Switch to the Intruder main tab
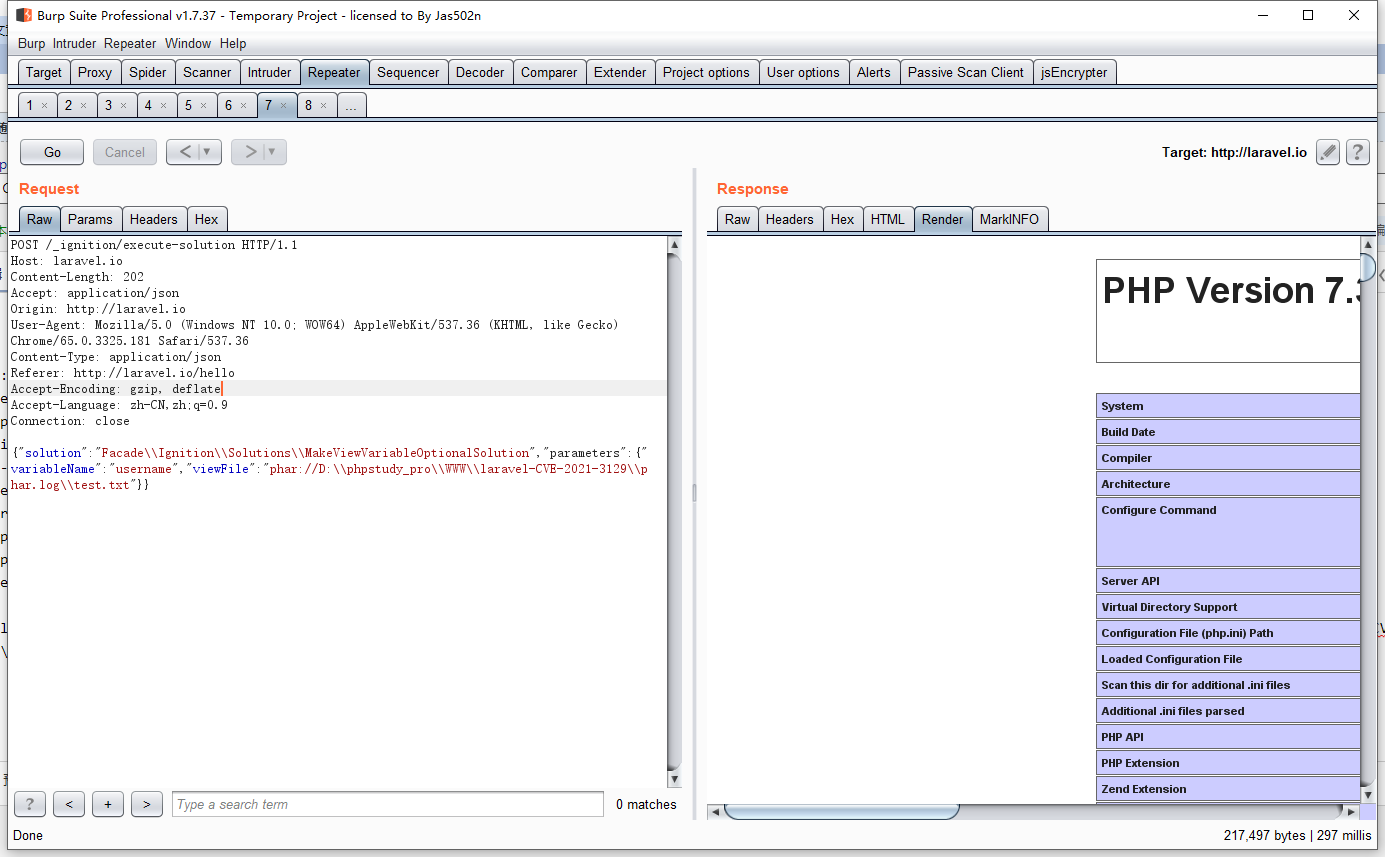 (270, 72)
